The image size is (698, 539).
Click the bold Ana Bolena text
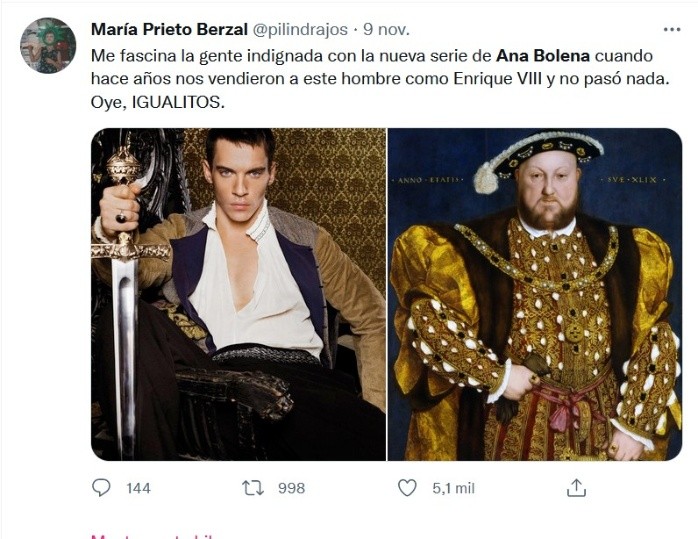tap(543, 53)
